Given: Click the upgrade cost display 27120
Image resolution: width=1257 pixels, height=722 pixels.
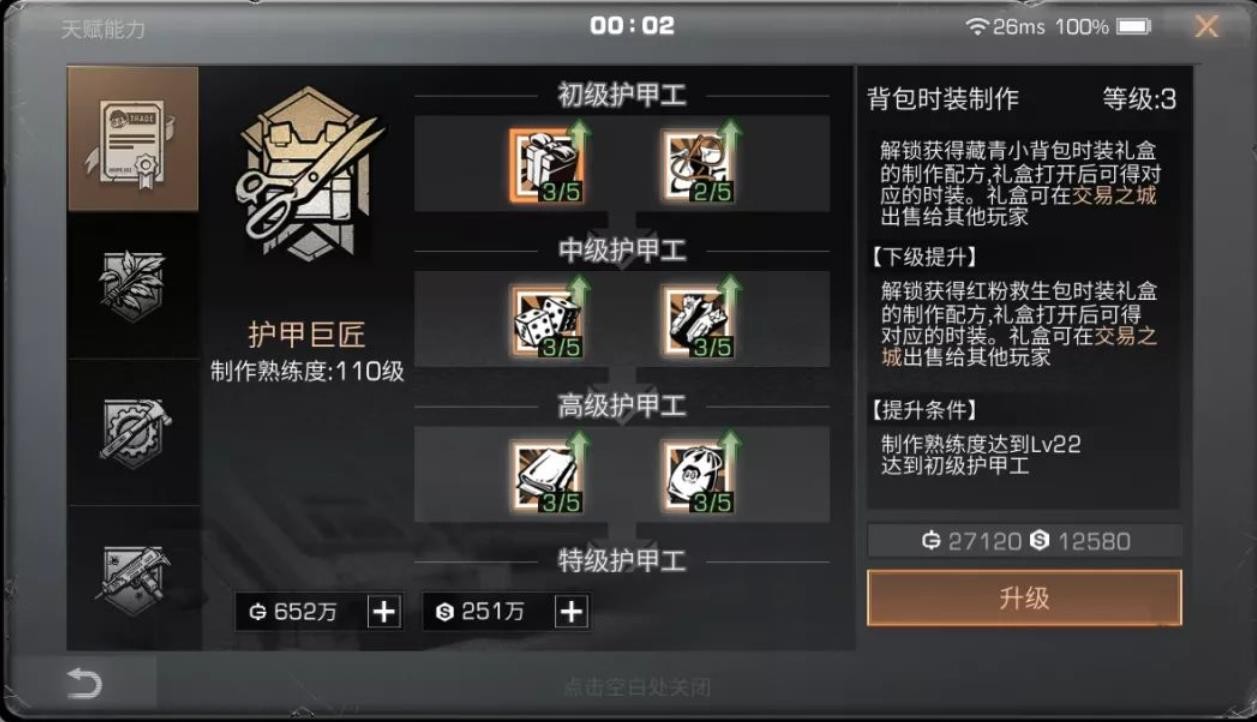Looking at the screenshot, I should (975, 541).
